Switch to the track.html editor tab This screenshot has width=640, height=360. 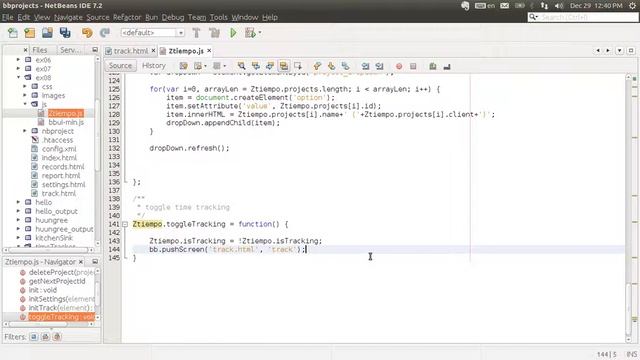tap(131, 51)
